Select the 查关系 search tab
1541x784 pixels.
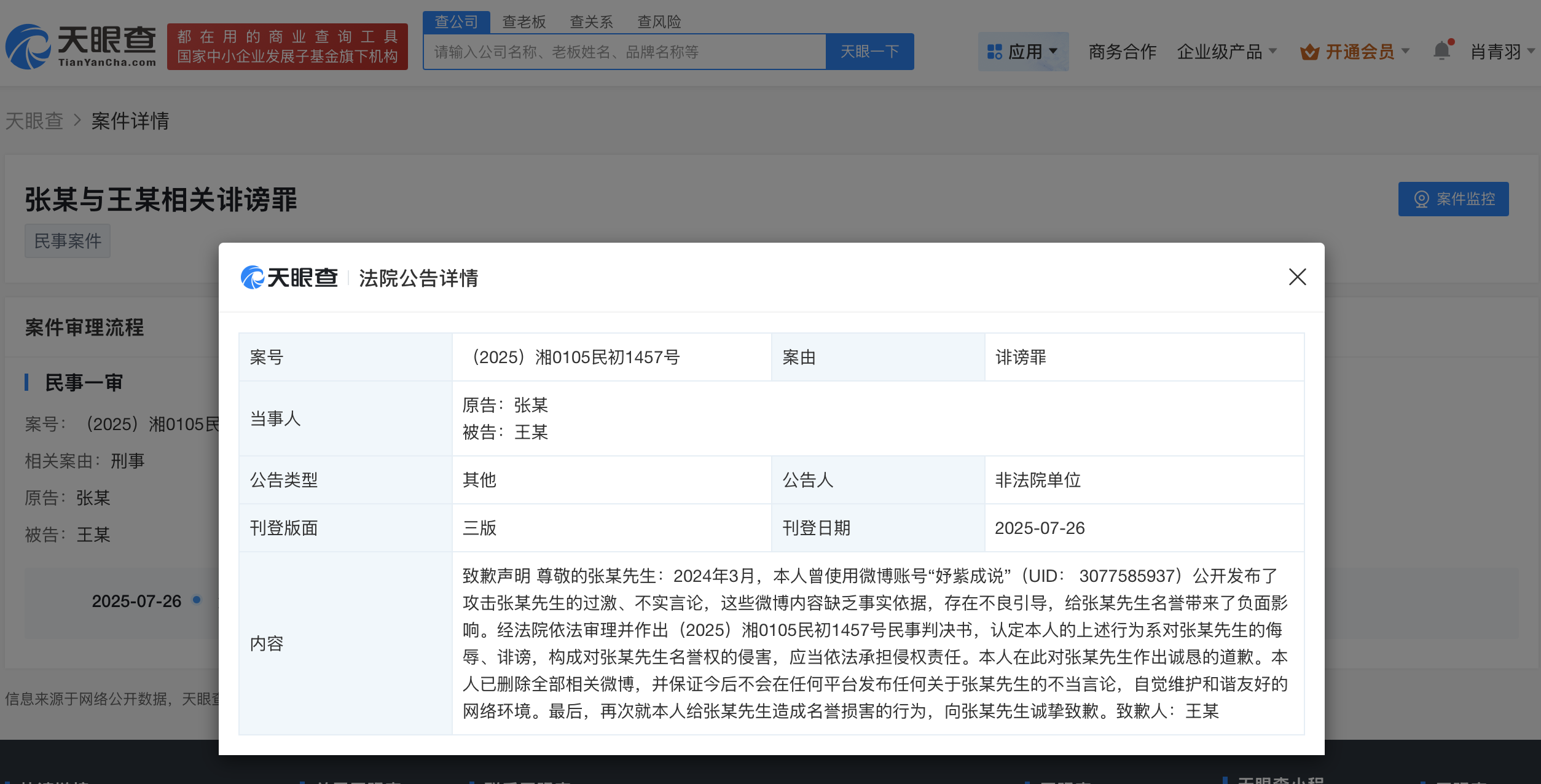pos(592,22)
